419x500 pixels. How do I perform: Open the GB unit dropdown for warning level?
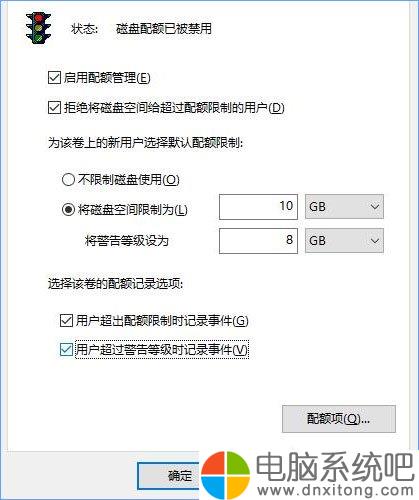(x=344, y=241)
